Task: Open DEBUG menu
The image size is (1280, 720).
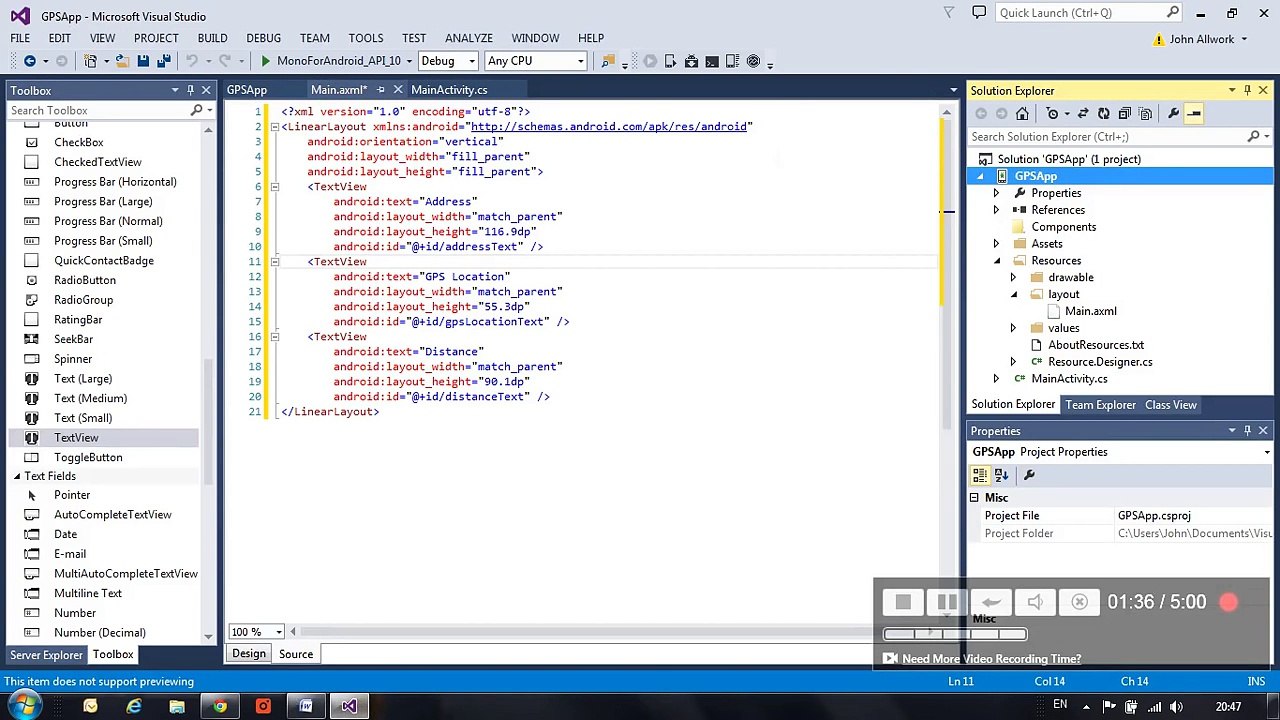Action: tap(263, 38)
